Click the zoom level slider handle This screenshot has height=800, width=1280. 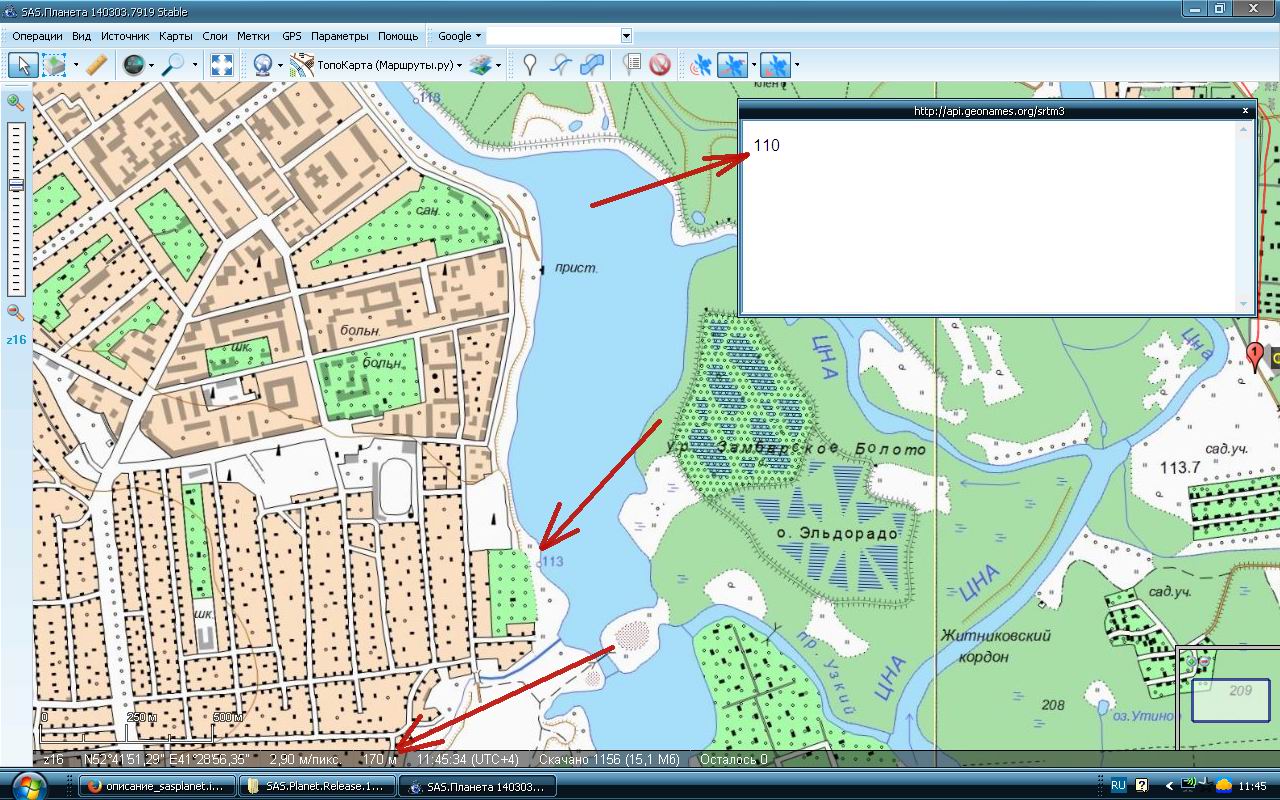(15, 185)
